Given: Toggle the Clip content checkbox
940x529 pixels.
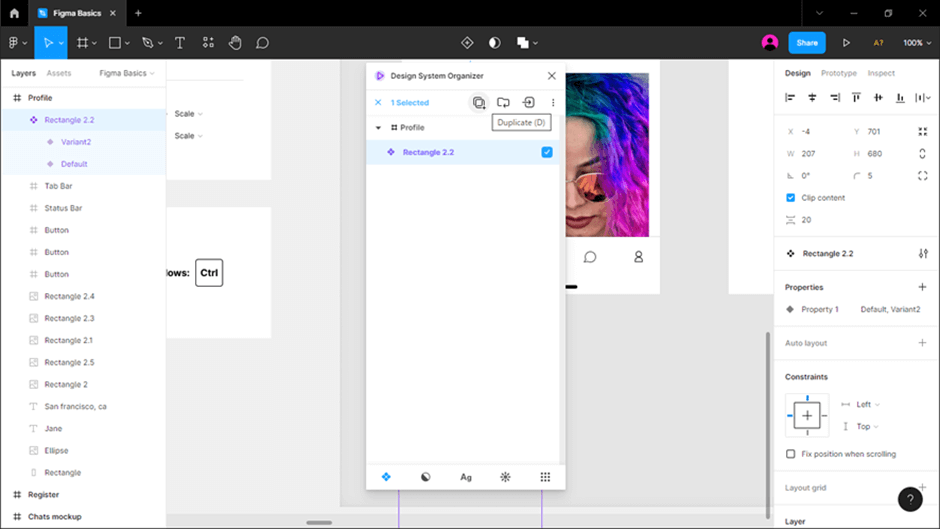Looking at the screenshot, I should click(790, 197).
